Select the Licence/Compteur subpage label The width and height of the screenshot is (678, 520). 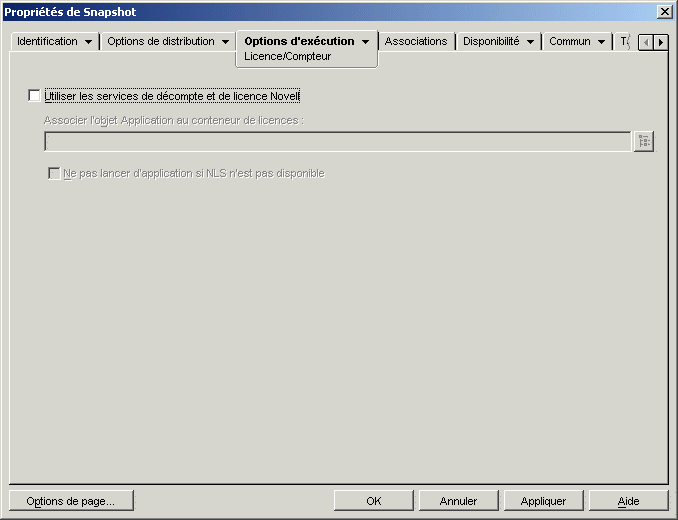[288, 57]
